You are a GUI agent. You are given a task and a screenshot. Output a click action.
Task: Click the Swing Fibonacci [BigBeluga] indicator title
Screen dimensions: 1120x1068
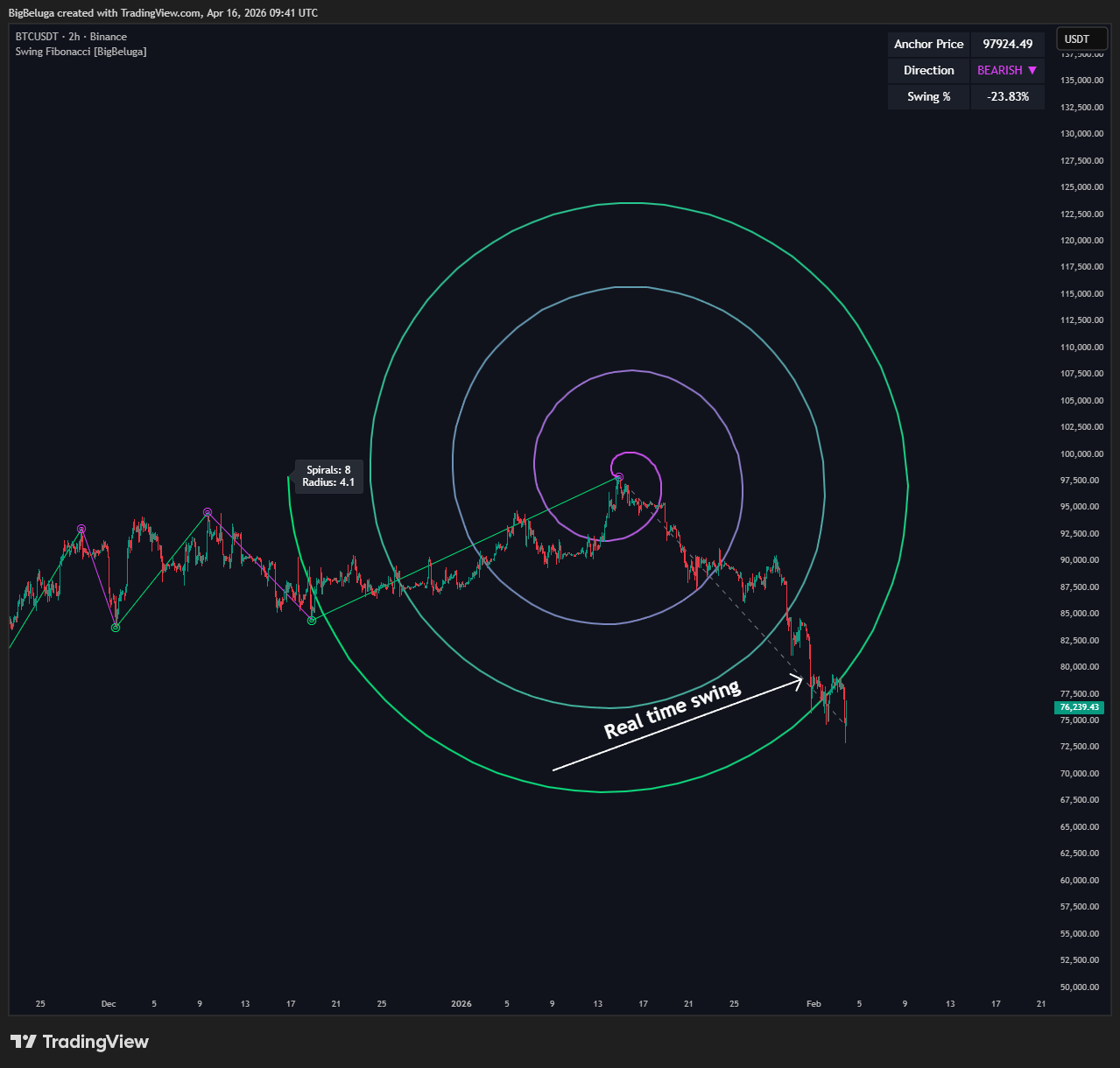(x=81, y=52)
